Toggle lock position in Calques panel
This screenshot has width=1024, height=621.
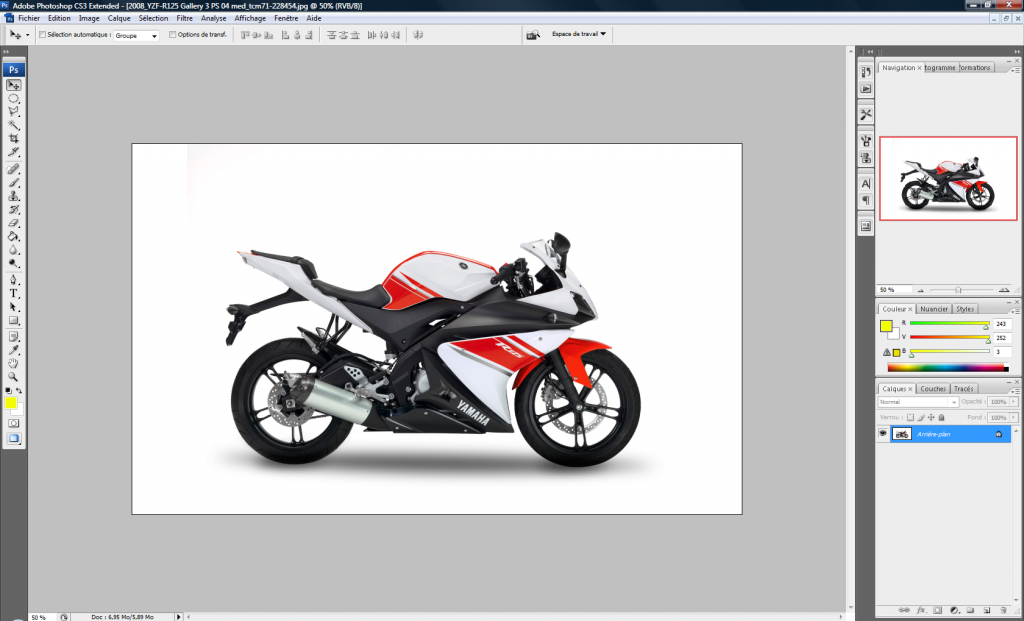point(931,417)
